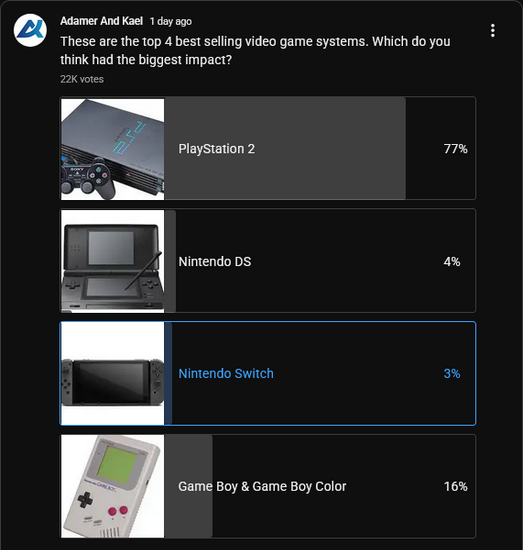Click the PlayStation 2 gray result bar

click(285, 148)
